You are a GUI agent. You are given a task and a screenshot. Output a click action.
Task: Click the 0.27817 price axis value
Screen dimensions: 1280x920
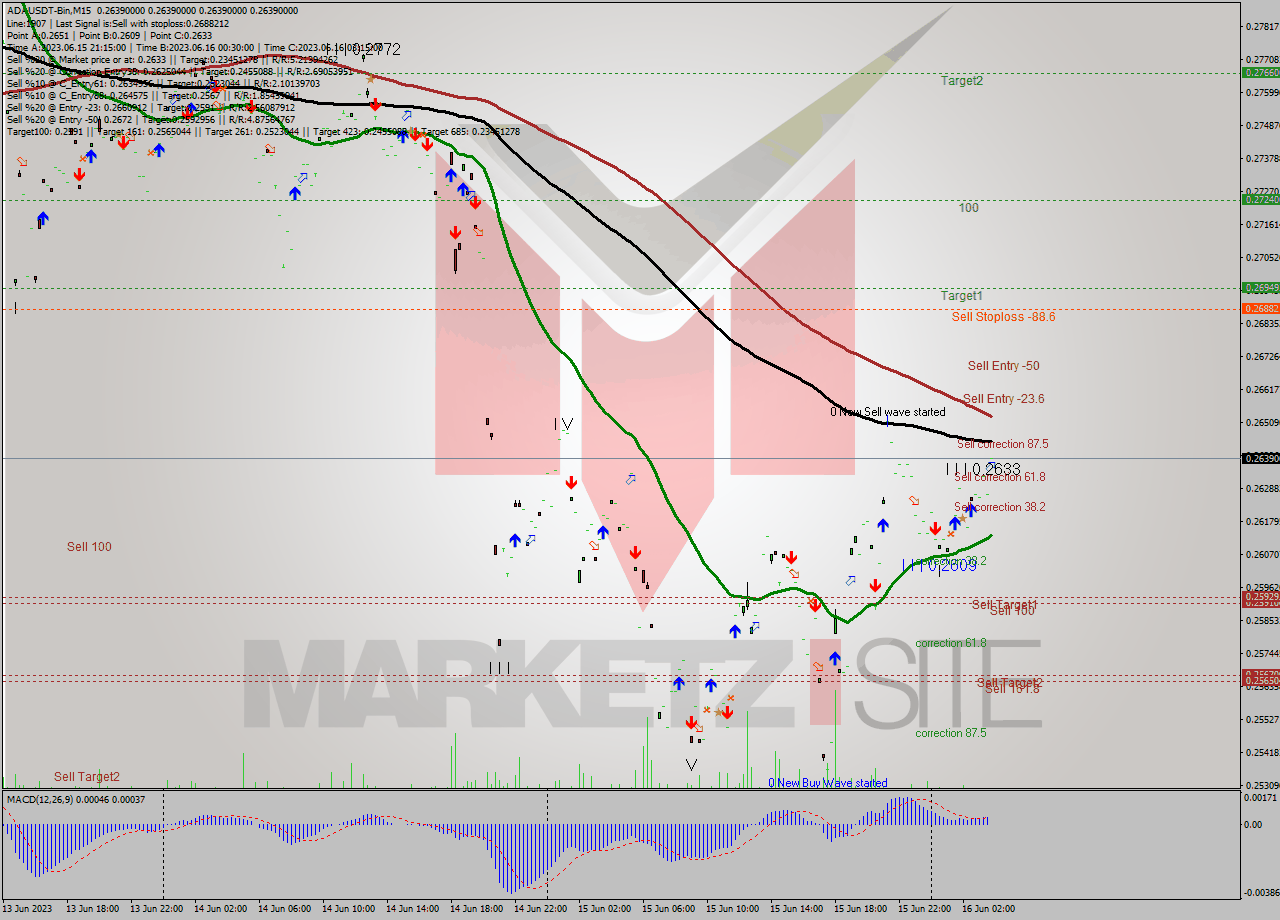[1261, 27]
